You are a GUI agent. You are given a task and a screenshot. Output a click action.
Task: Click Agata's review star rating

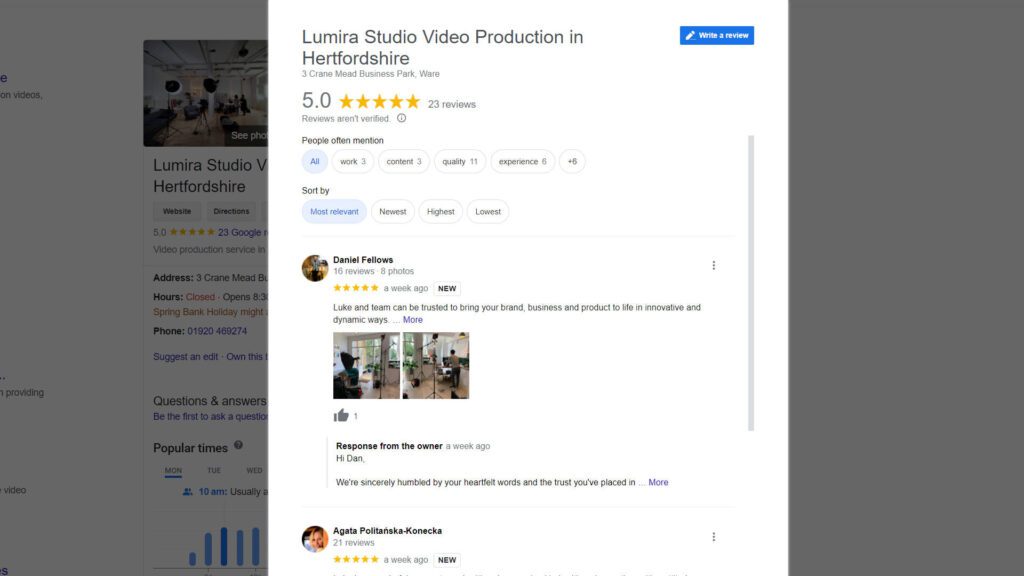point(356,560)
